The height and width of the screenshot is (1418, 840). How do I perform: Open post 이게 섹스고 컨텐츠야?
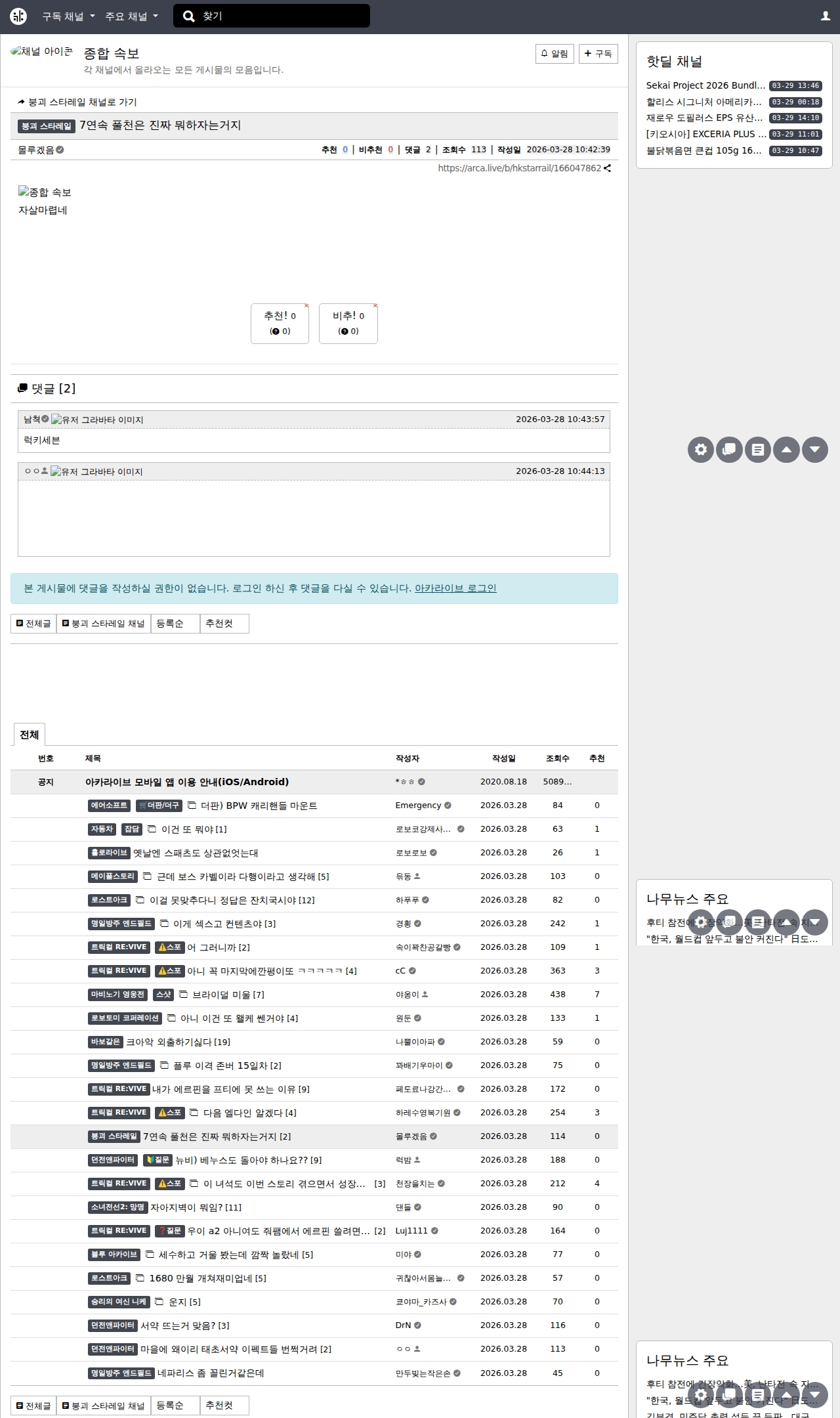[x=218, y=924]
